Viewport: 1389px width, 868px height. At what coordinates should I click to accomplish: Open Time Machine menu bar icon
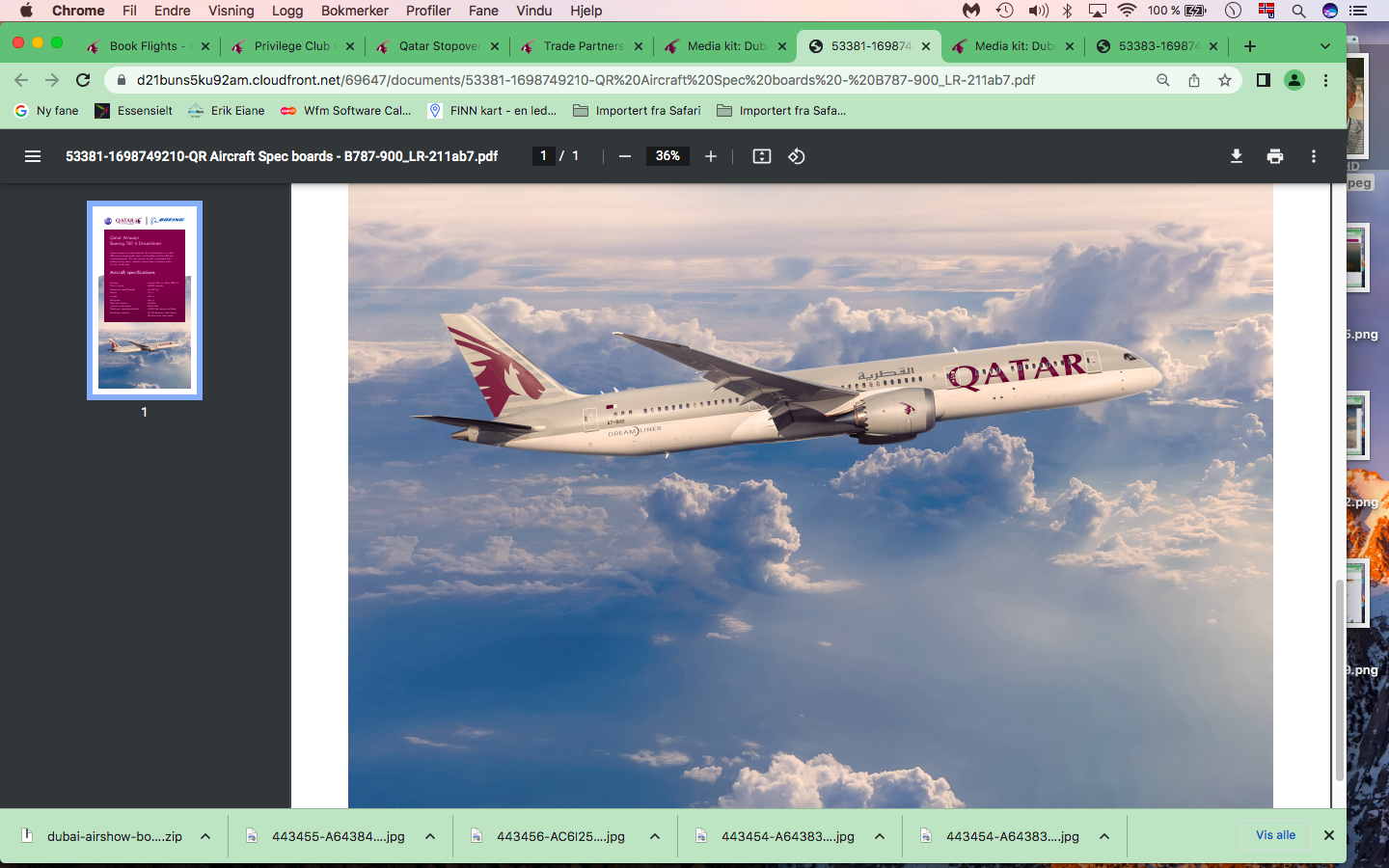[x=1005, y=11]
